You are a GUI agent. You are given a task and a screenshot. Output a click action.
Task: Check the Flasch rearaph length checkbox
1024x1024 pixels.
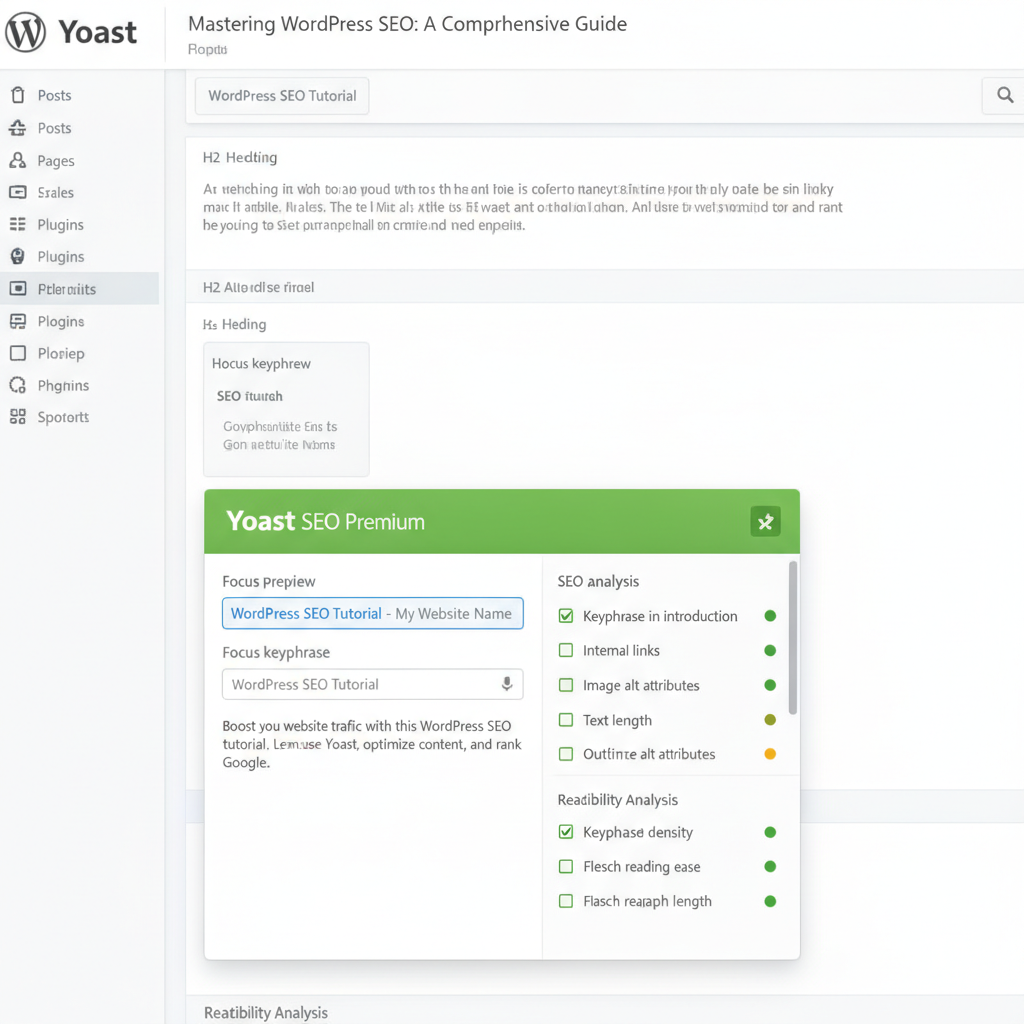(x=566, y=901)
